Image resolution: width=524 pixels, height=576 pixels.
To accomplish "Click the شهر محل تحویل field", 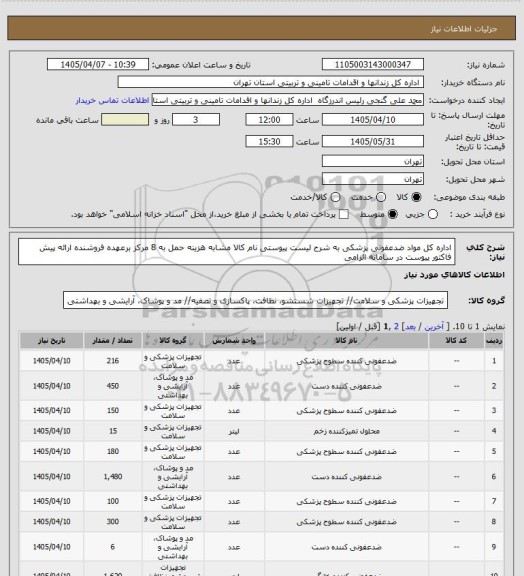I will point(373,179).
